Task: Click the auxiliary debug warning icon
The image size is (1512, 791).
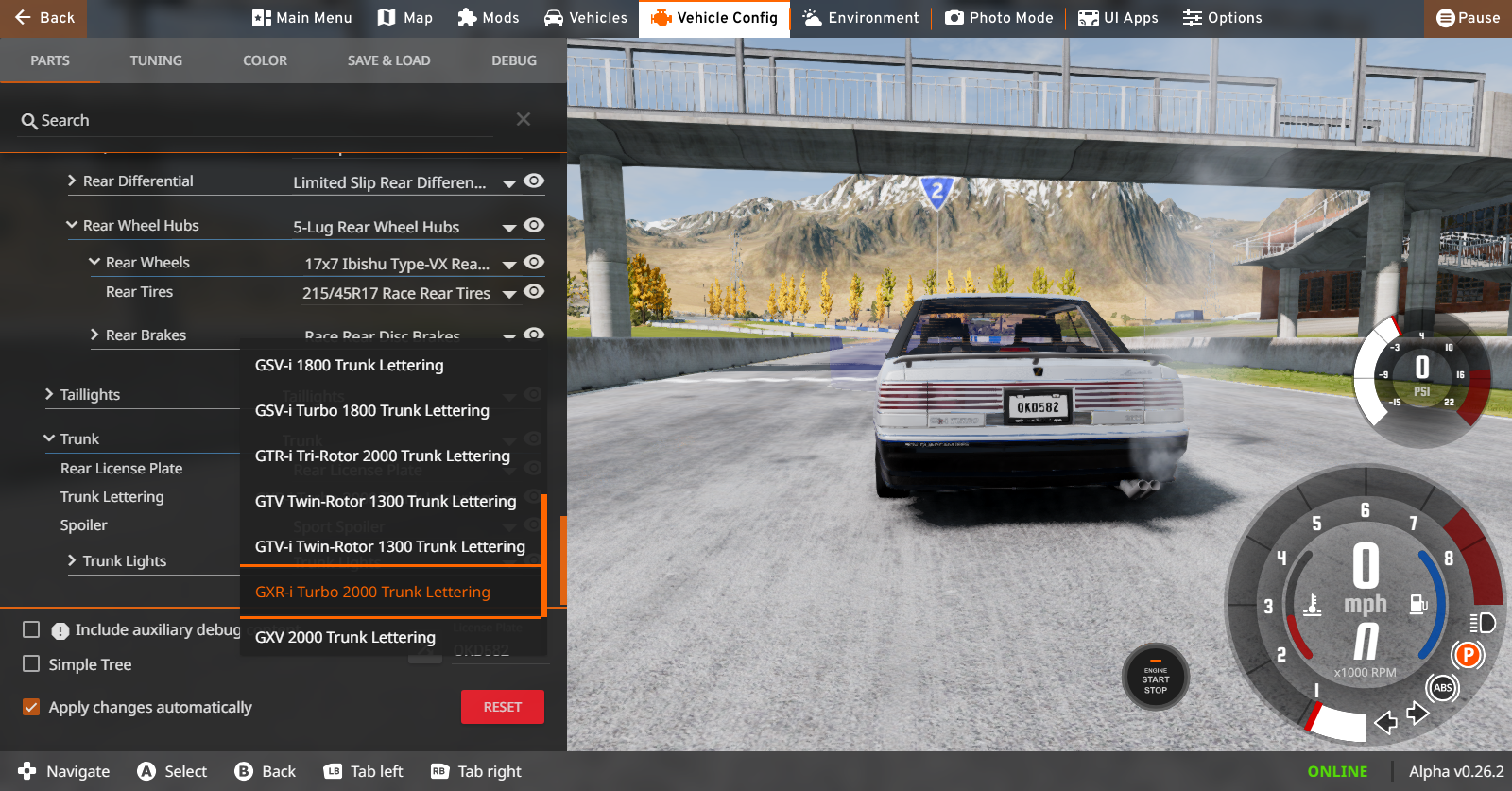Action: 60,630
